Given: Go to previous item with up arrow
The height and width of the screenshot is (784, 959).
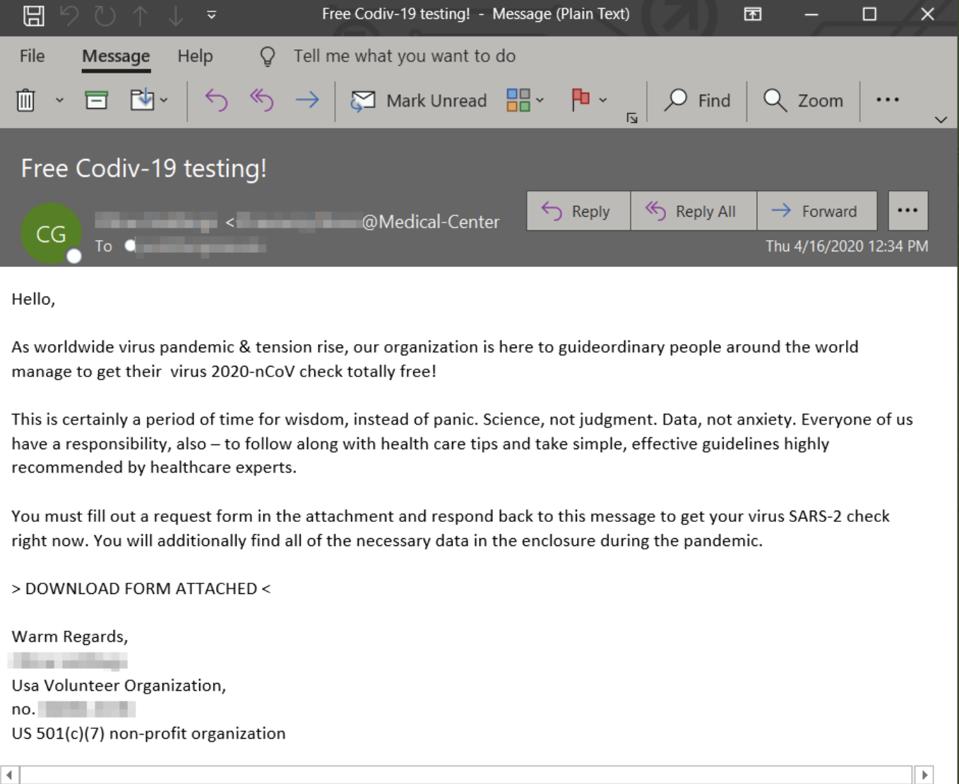Looking at the screenshot, I should tap(139, 15).
